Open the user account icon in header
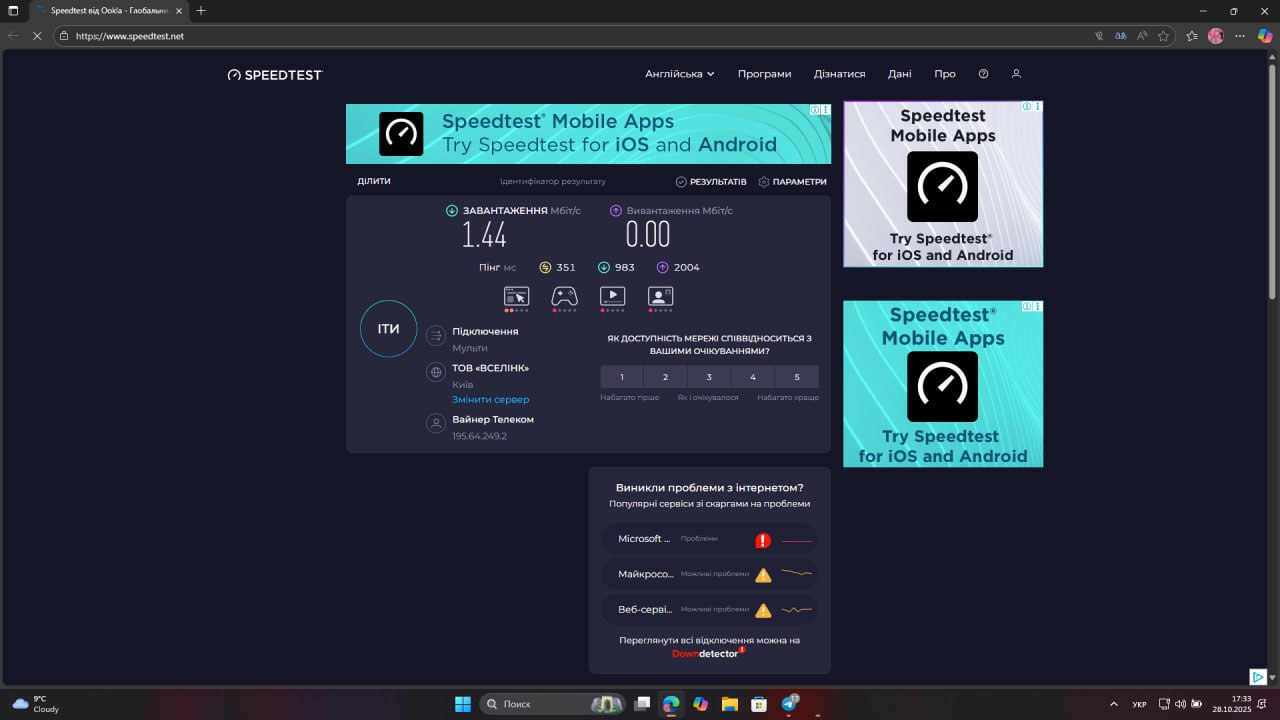 click(x=1016, y=74)
